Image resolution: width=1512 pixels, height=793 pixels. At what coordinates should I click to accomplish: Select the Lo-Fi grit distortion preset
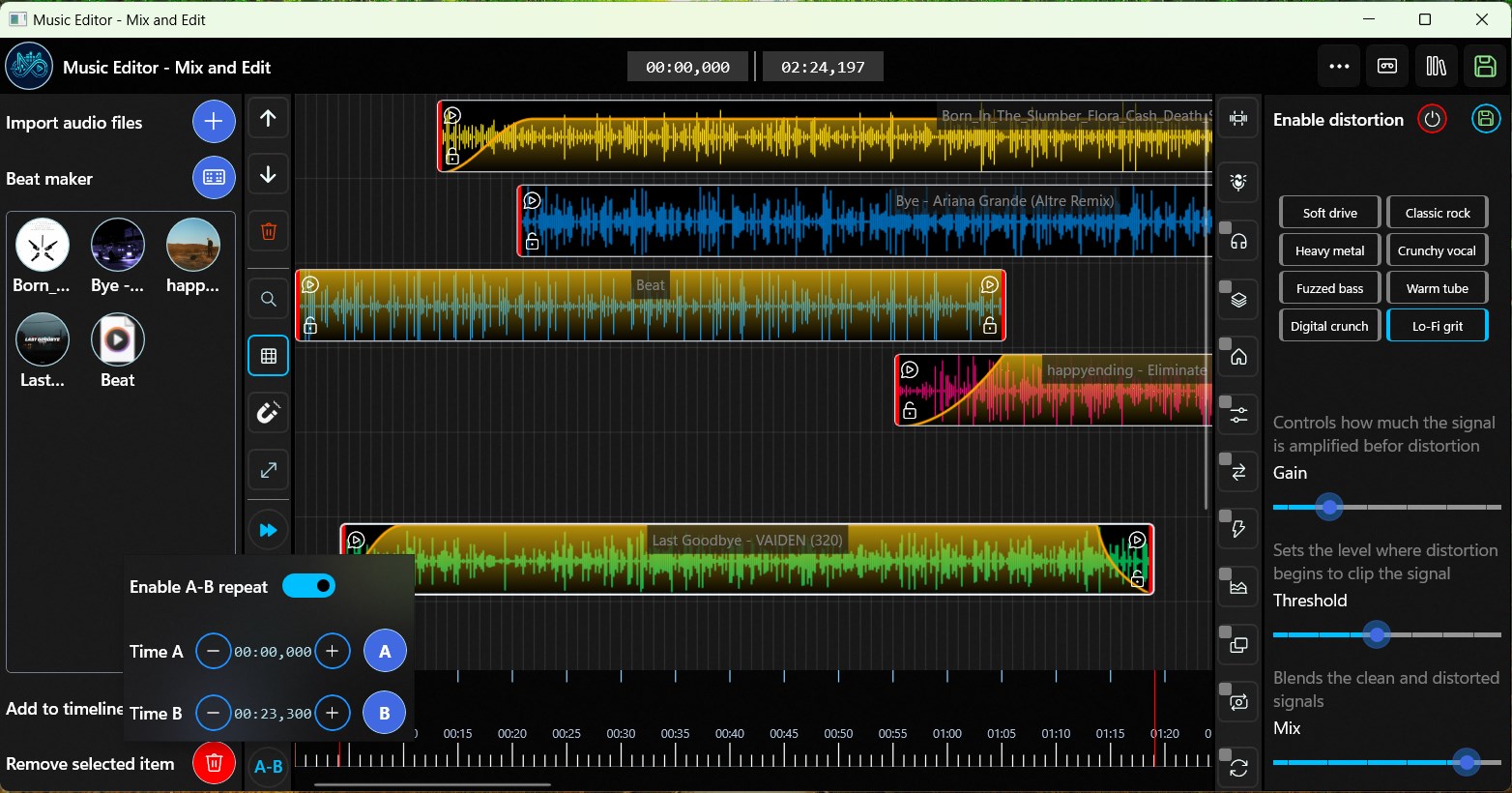(x=1437, y=325)
